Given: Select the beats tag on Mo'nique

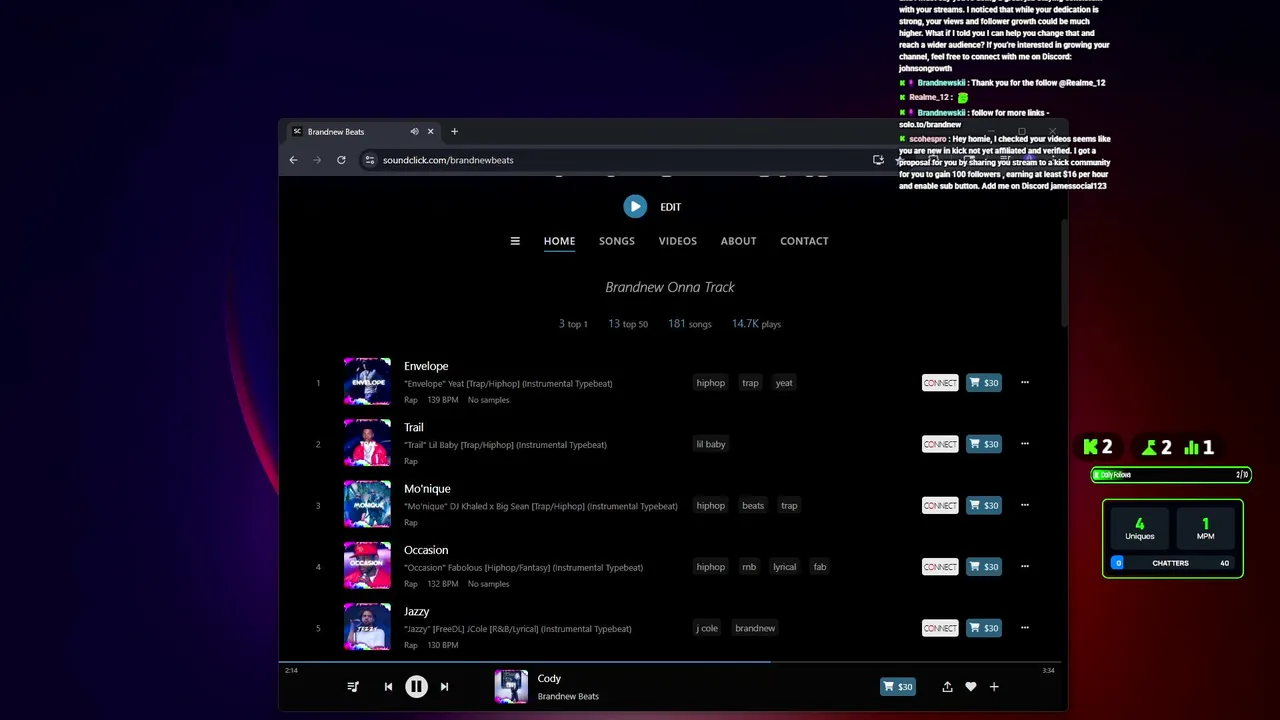Looking at the screenshot, I should tap(753, 505).
